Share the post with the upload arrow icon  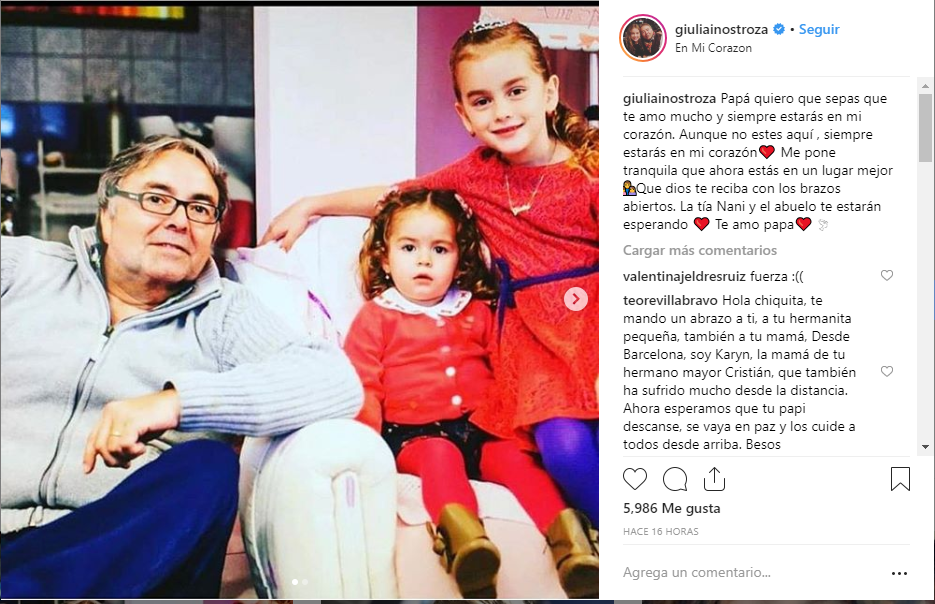click(714, 479)
